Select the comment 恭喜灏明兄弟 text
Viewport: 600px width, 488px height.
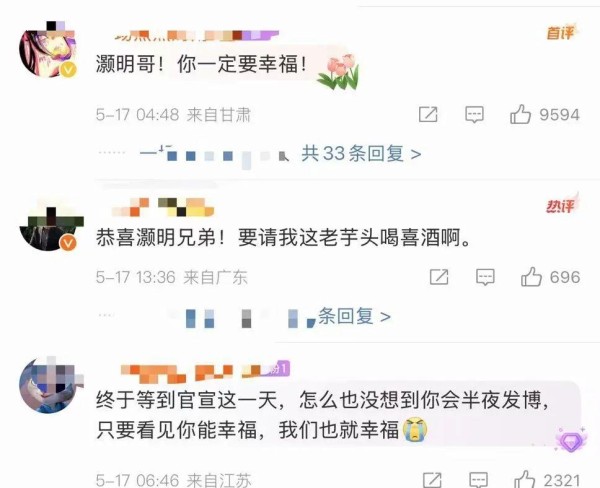click(283, 237)
